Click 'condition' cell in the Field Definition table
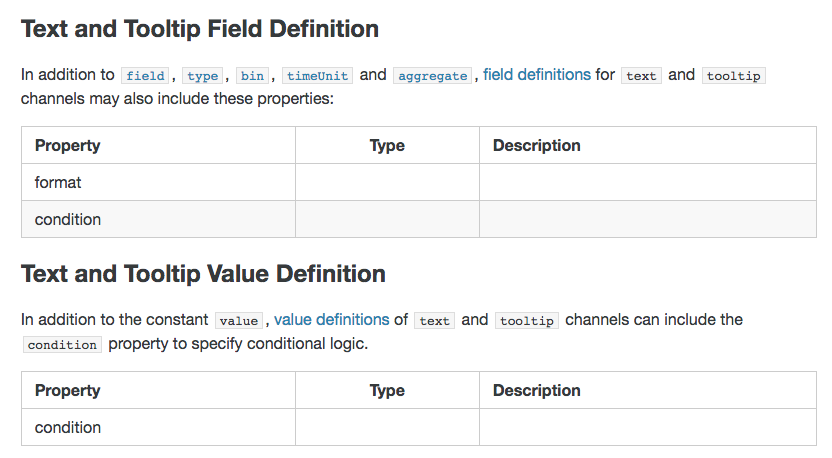 68,219
